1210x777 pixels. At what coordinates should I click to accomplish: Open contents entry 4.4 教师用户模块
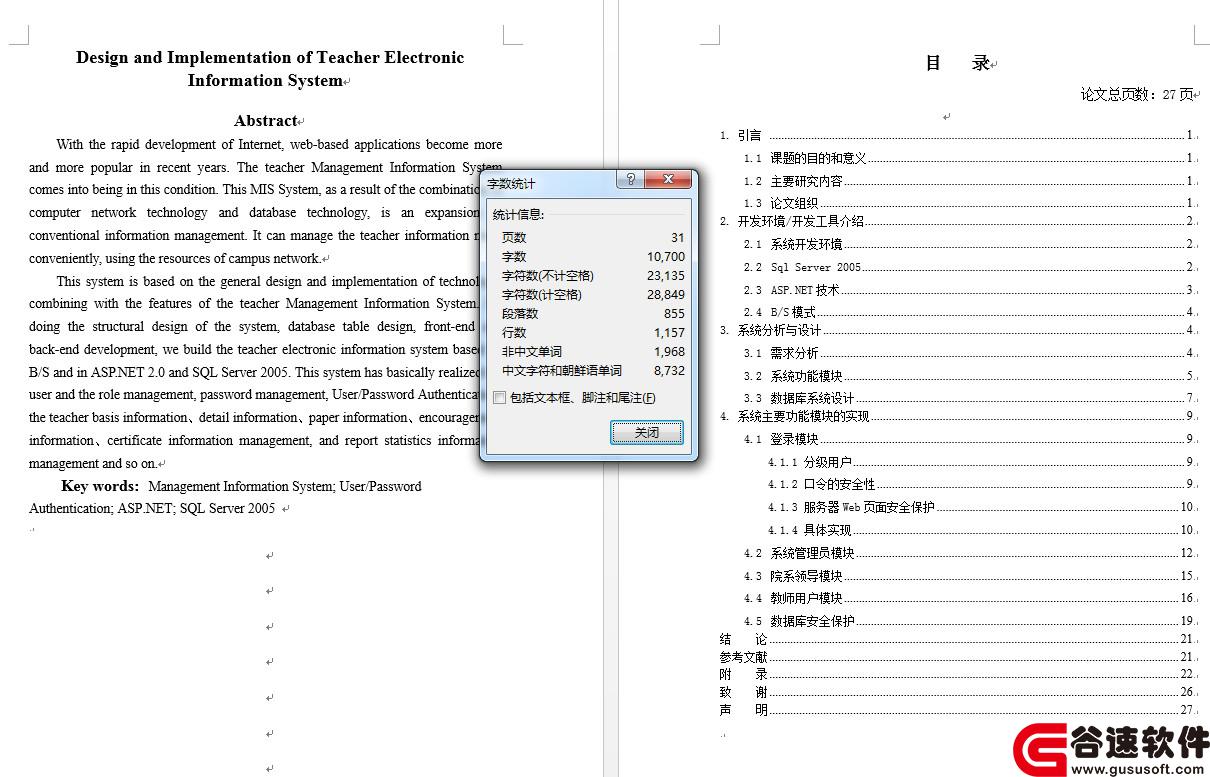click(x=968, y=598)
